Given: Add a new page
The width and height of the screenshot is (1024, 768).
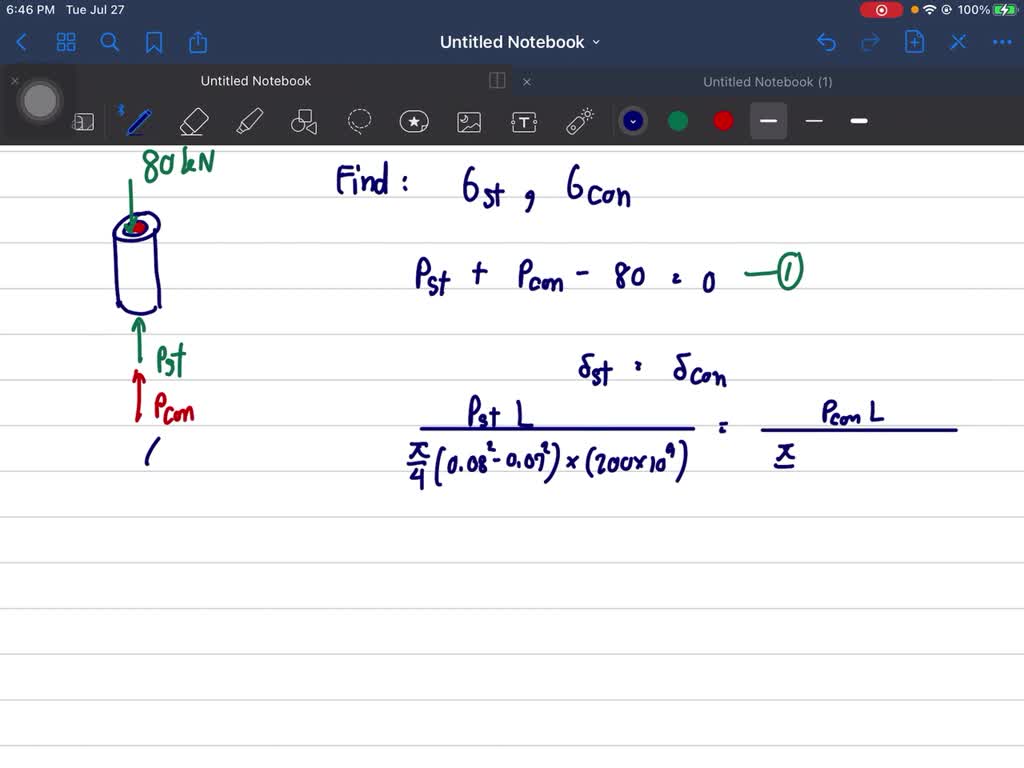Looking at the screenshot, I should pos(914,42).
